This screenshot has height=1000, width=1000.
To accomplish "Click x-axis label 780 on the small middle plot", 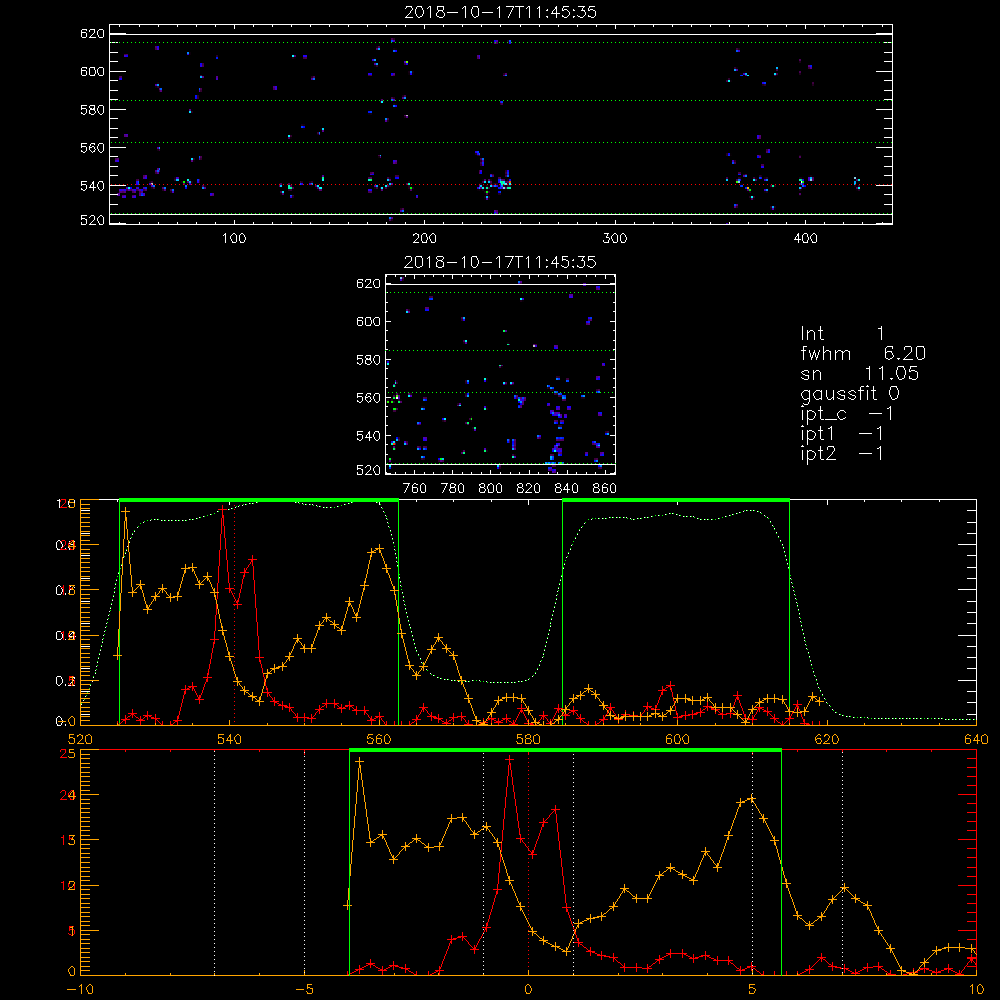I will 453,489.
